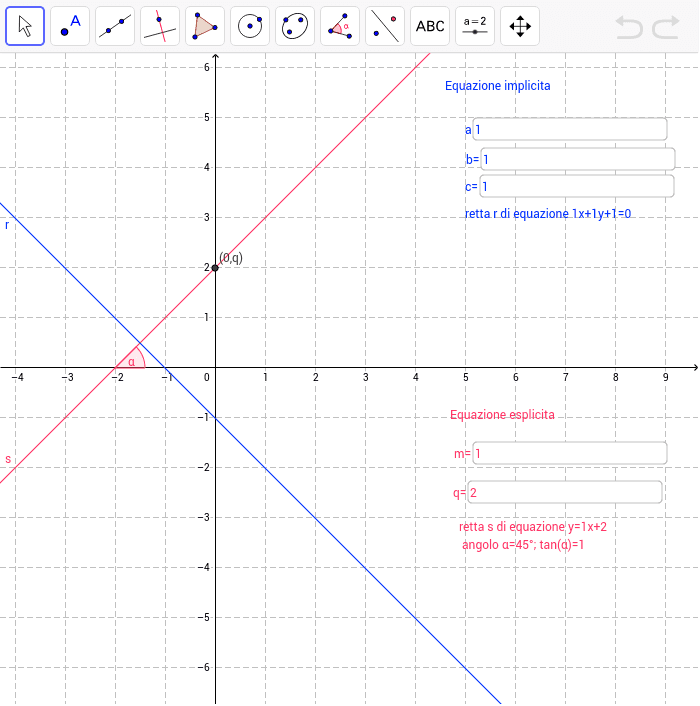Click y-axis tick label −6

click(x=204, y=667)
